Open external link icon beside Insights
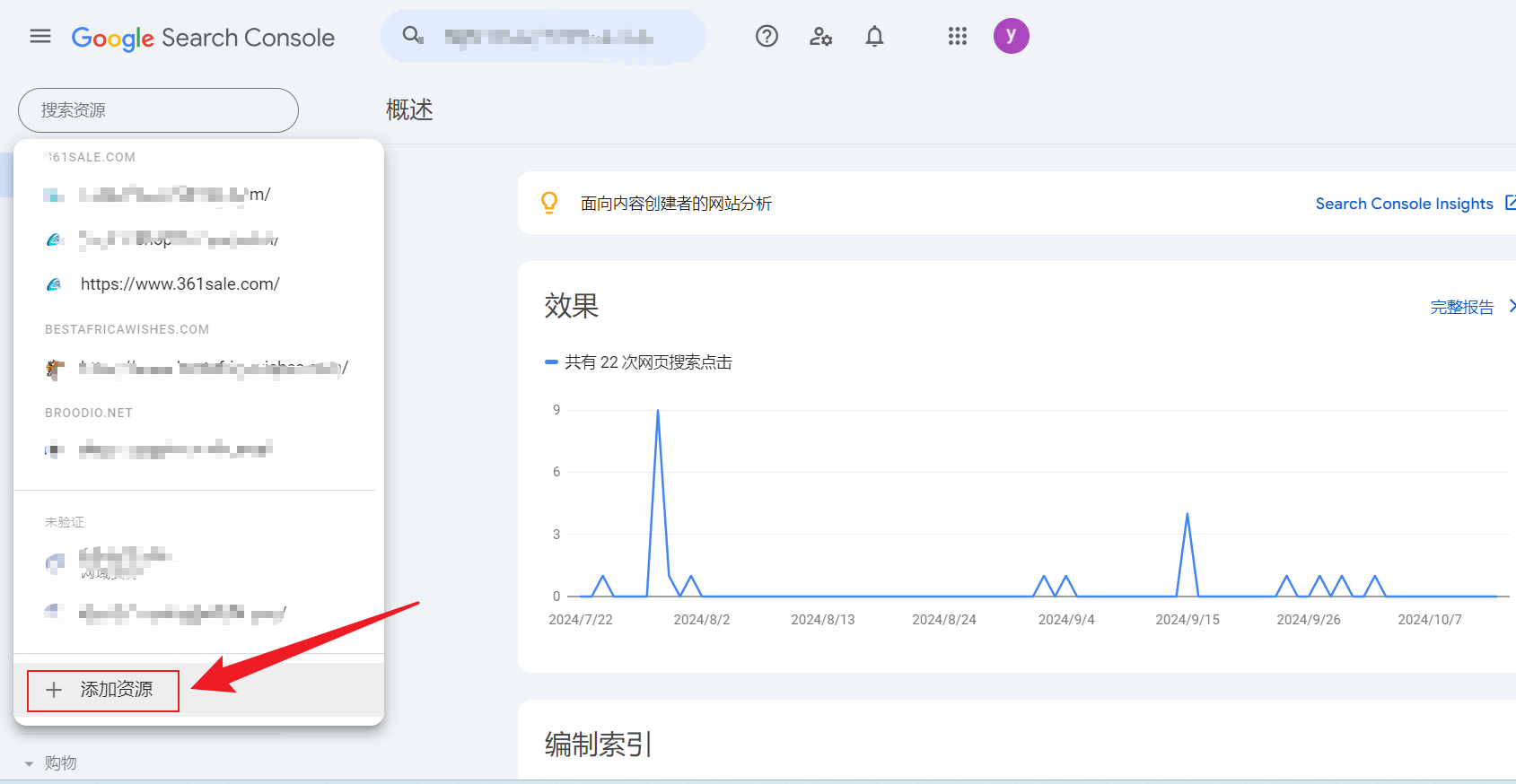 tap(1510, 203)
